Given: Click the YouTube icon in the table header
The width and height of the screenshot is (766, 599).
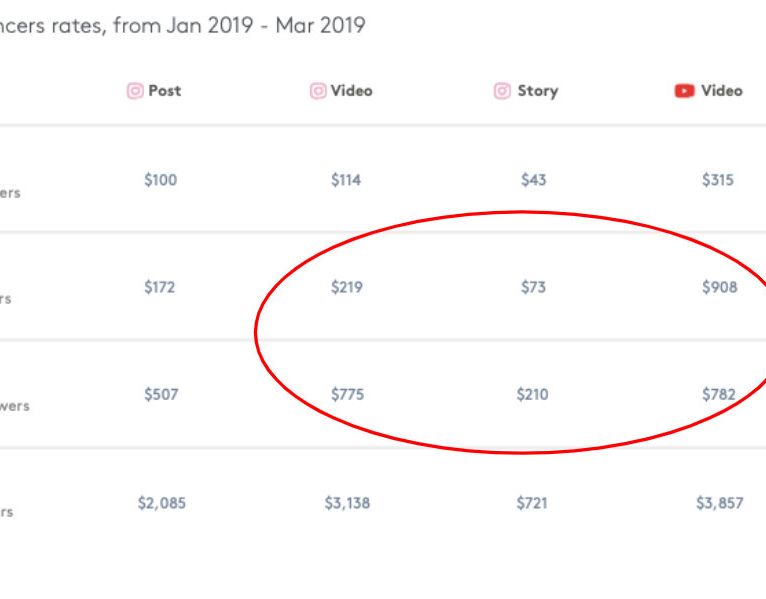Looking at the screenshot, I should (x=684, y=91).
